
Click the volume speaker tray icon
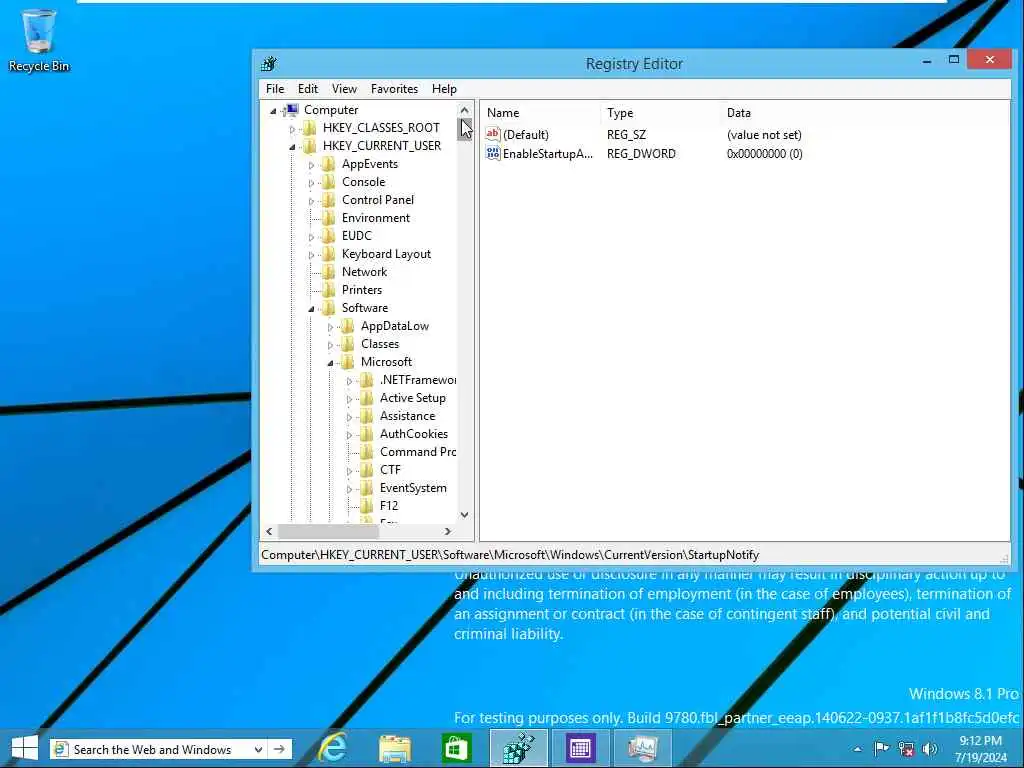coord(929,749)
